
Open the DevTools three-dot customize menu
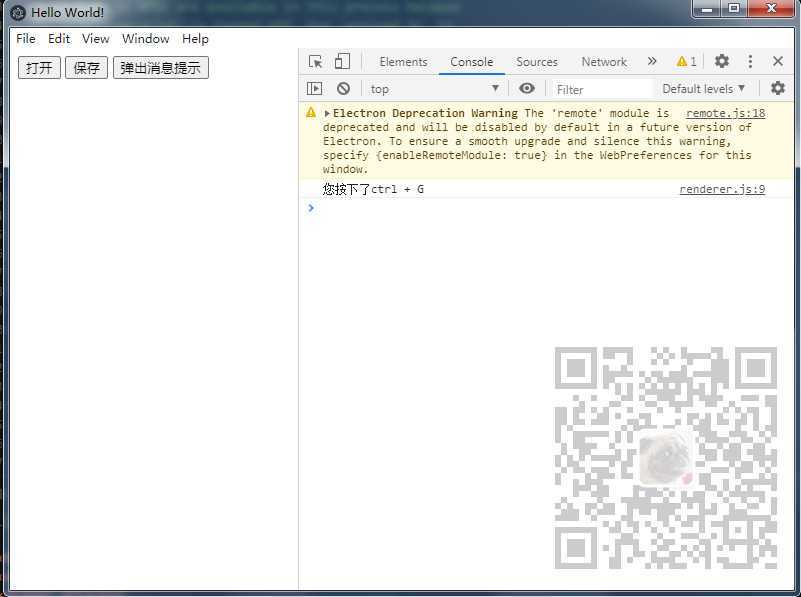pyautogui.click(x=750, y=61)
